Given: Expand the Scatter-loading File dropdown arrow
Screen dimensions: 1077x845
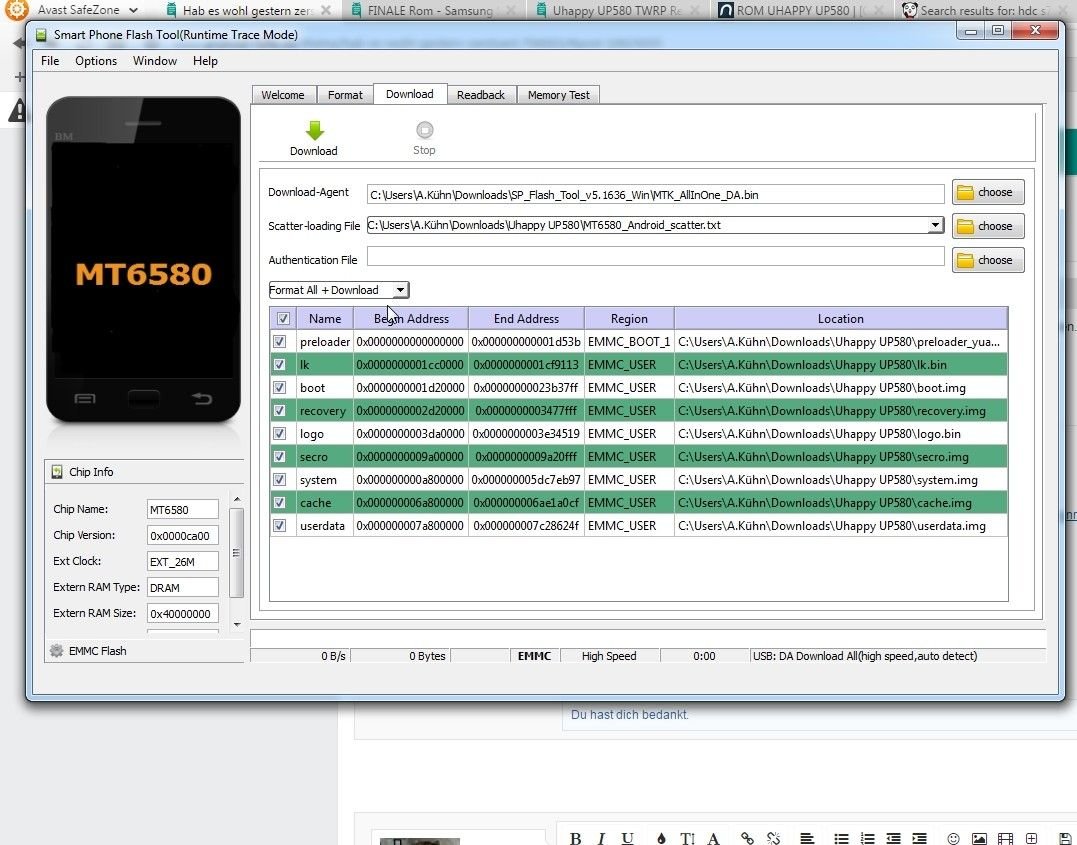Looking at the screenshot, I should 935,225.
